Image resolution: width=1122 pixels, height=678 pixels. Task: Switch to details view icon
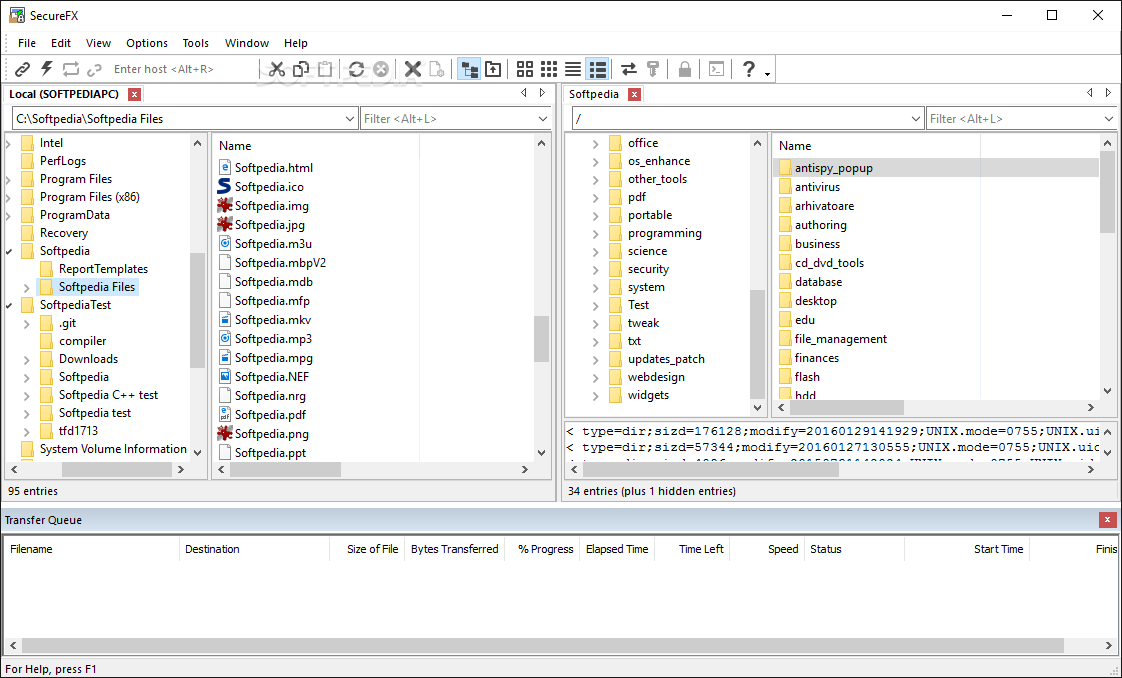coord(597,69)
